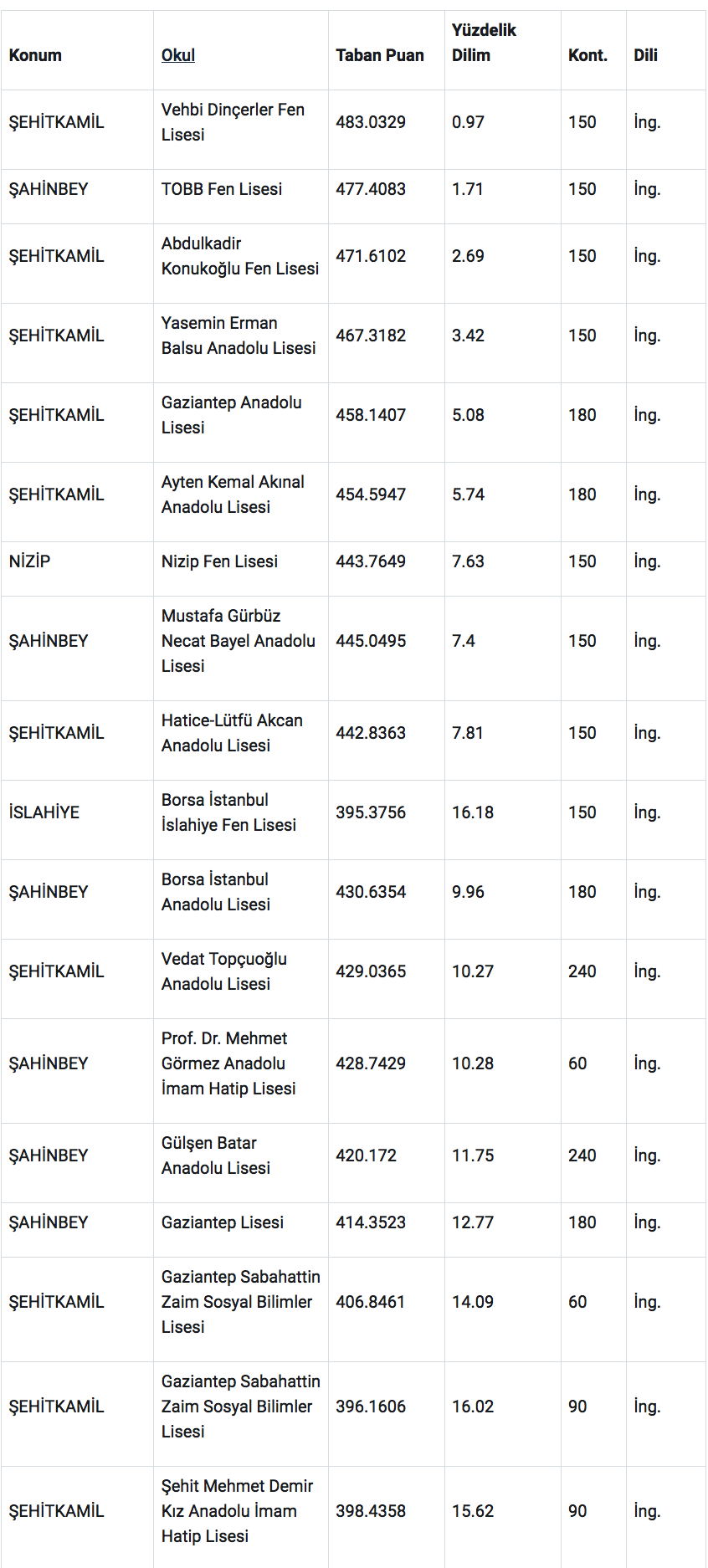The image size is (708, 1568).
Task: Click the underlined Okul column header
Action: pyautogui.click(x=178, y=55)
